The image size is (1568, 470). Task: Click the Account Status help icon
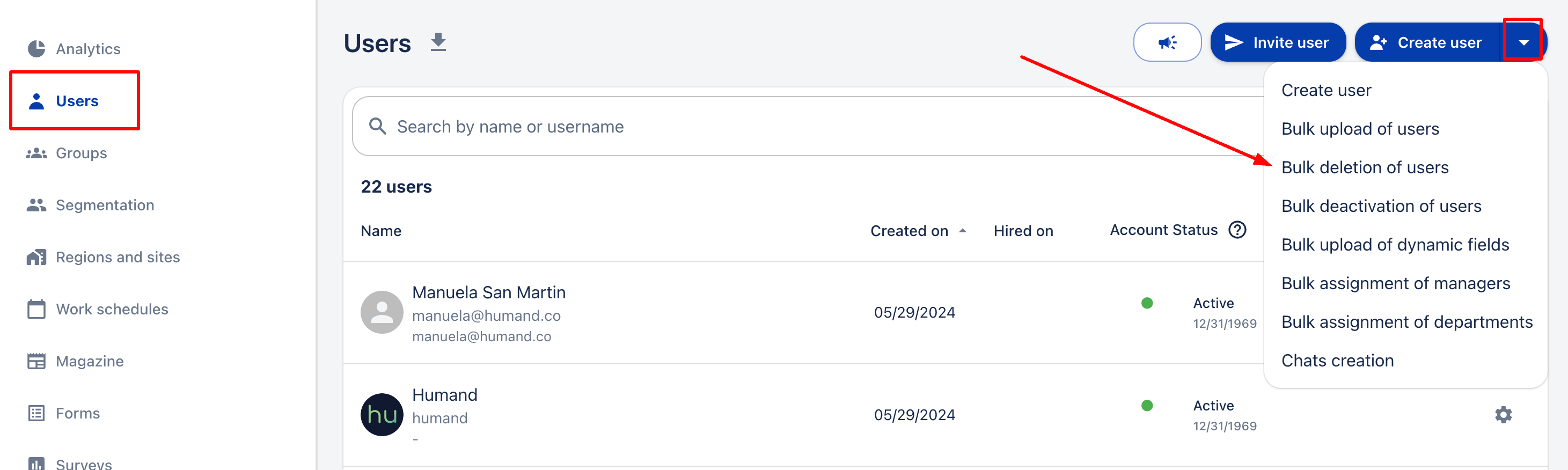(1237, 230)
